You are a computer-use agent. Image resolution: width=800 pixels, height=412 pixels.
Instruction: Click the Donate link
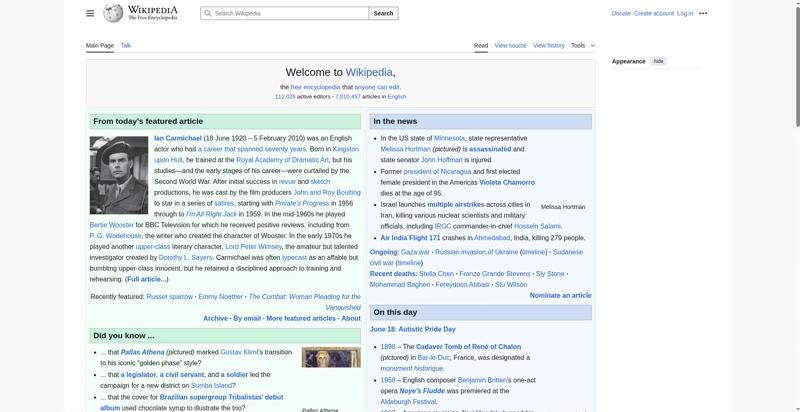[621, 13]
